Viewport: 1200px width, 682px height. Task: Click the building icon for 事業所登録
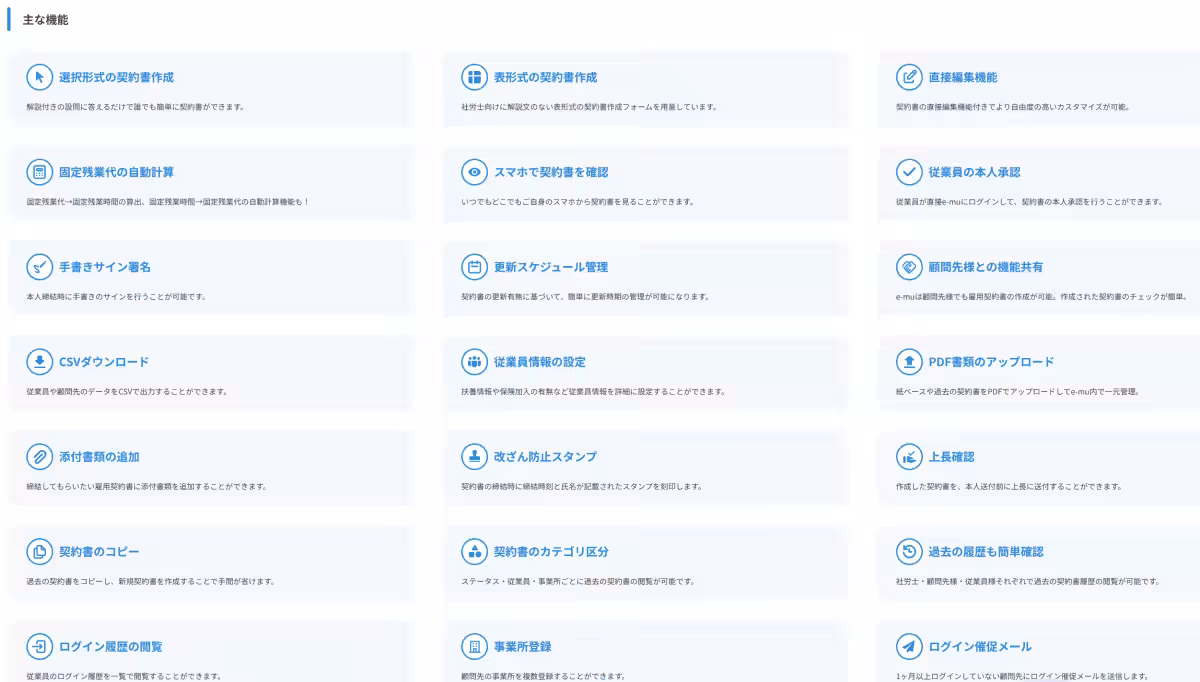(474, 647)
